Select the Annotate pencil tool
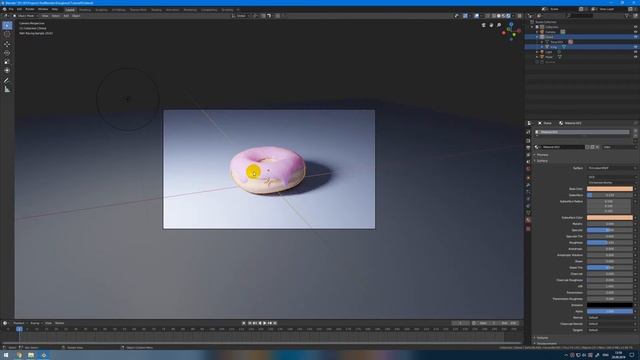 pyautogui.click(x=7, y=80)
